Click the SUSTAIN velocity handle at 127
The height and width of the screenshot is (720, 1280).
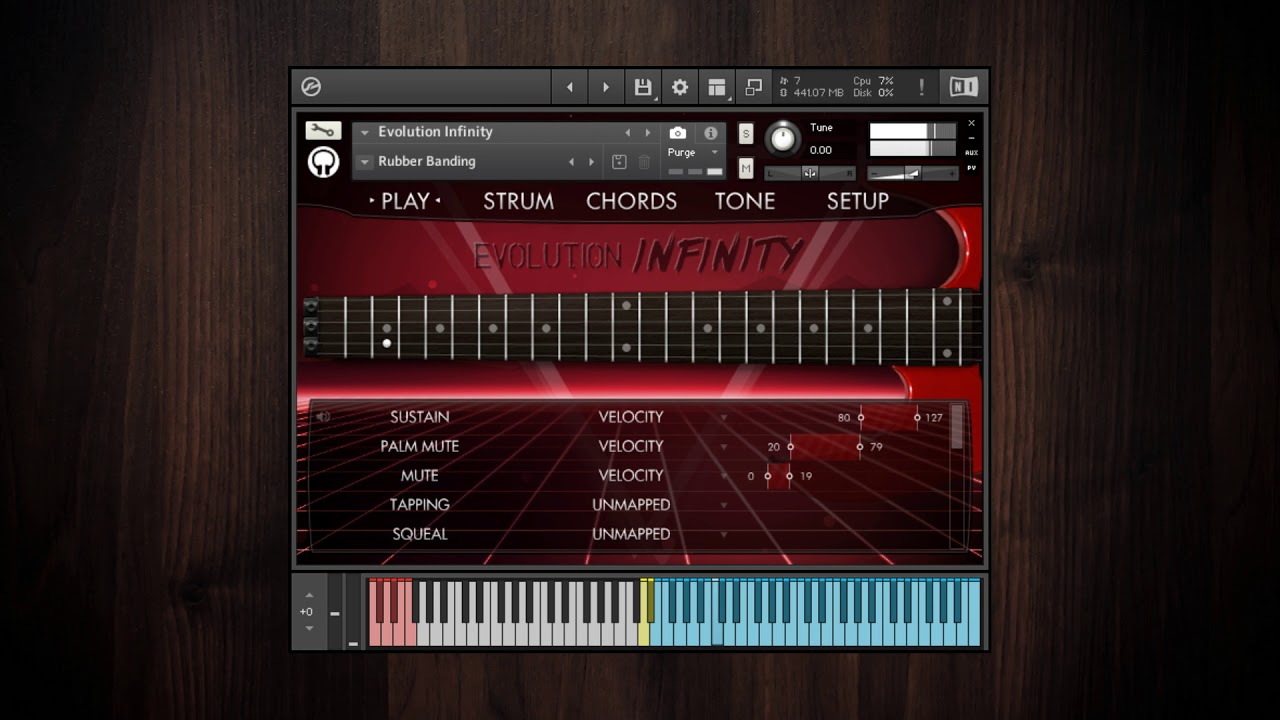(x=917, y=417)
